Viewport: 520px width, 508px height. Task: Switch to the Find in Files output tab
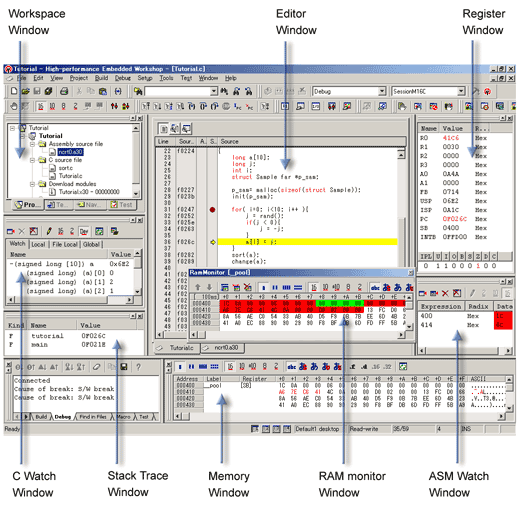point(93,417)
